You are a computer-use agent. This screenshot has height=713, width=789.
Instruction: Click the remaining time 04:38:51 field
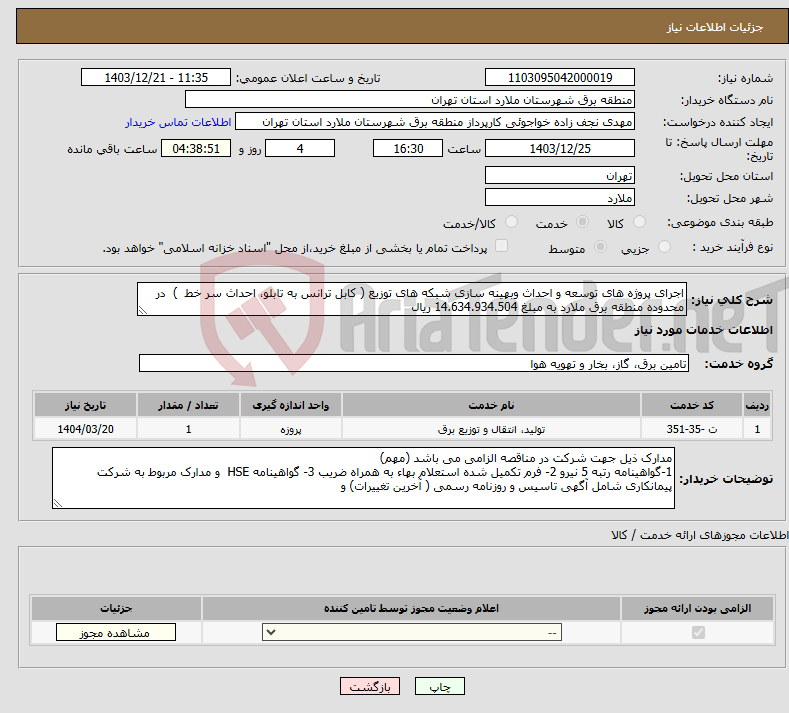point(196,148)
